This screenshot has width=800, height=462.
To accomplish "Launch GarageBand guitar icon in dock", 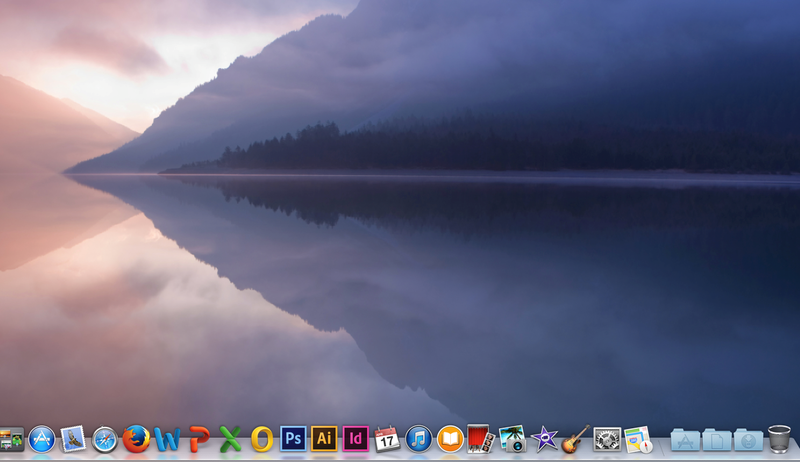I will (x=575, y=439).
